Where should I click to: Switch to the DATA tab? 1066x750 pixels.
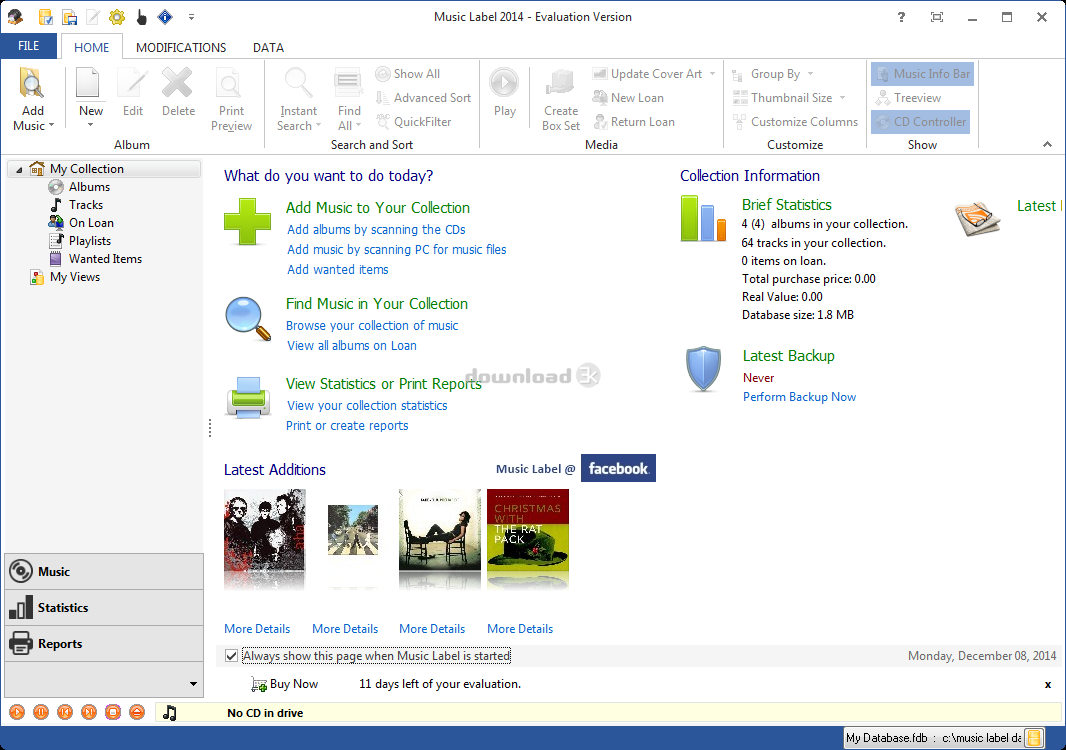269,48
